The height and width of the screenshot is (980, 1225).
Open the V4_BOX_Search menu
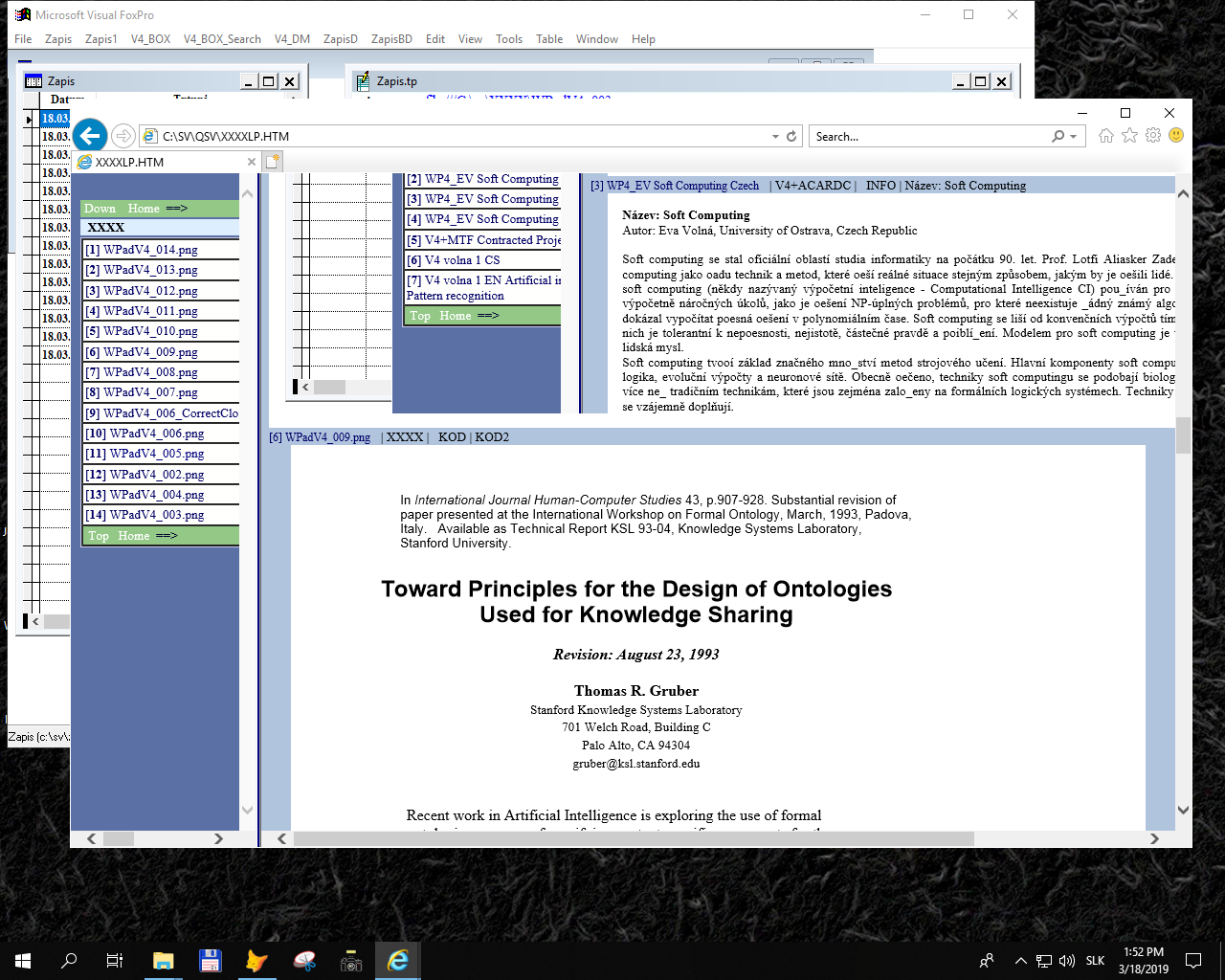point(222,39)
